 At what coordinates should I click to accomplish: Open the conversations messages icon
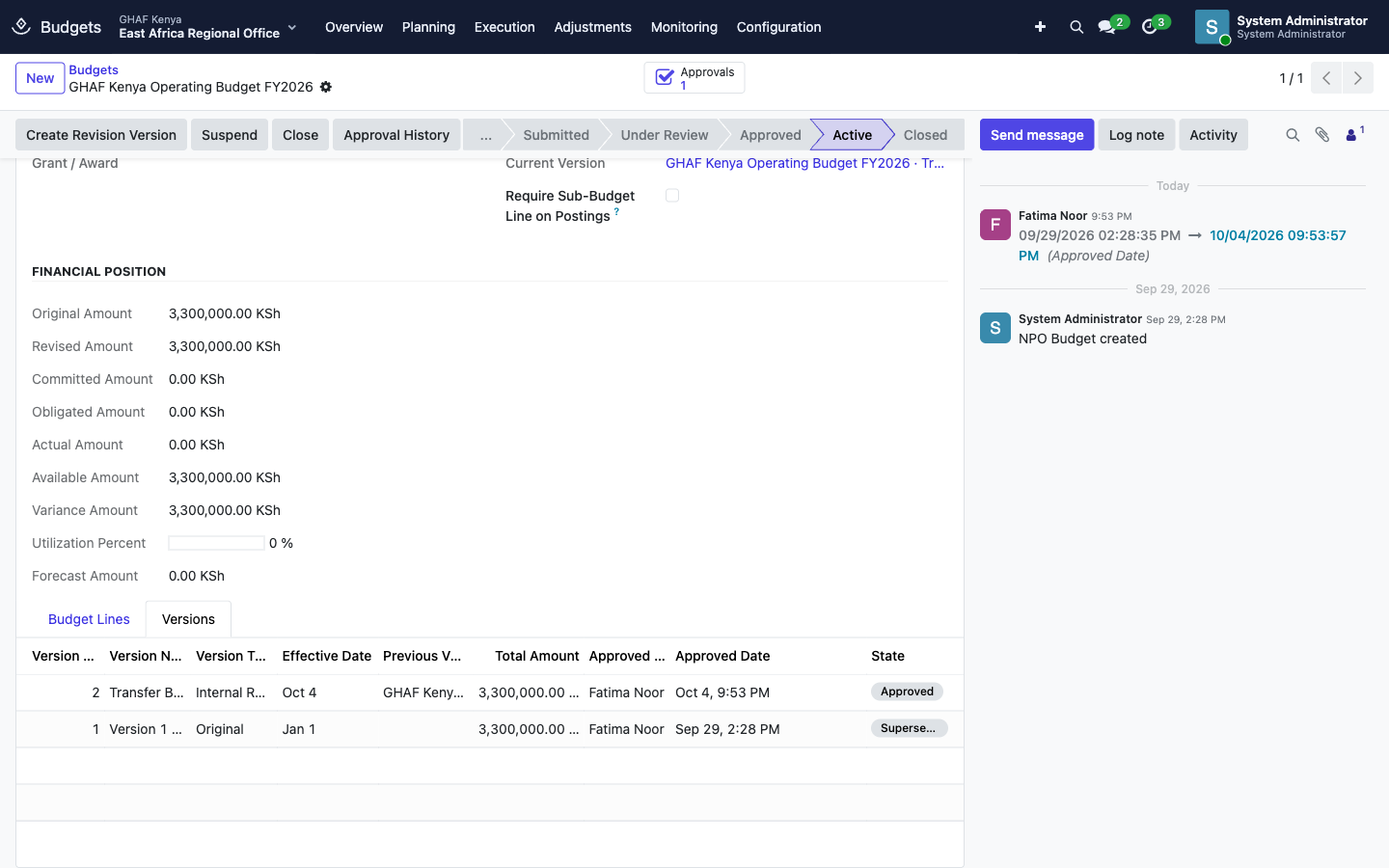click(1107, 27)
